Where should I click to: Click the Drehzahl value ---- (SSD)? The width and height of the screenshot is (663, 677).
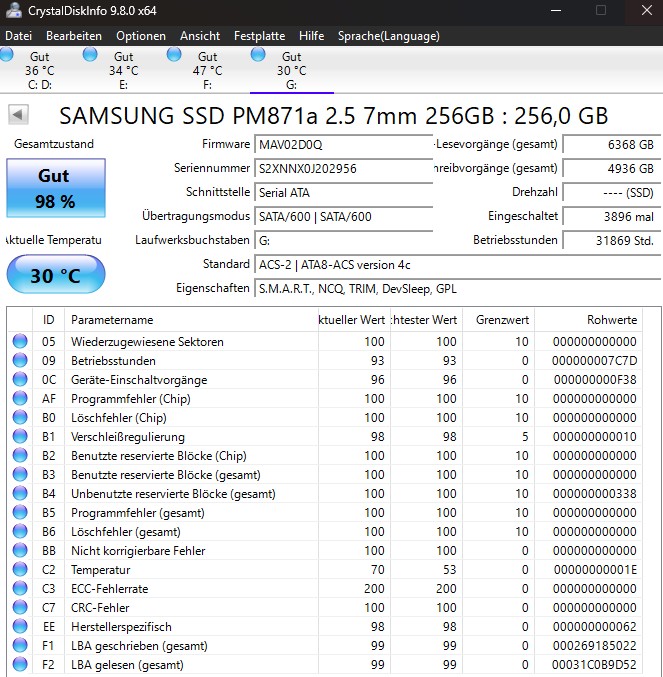(x=612, y=193)
